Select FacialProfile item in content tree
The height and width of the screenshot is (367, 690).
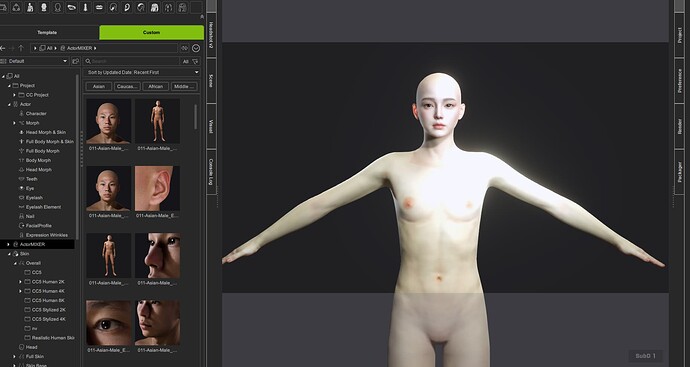pyautogui.click(x=38, y=226)
